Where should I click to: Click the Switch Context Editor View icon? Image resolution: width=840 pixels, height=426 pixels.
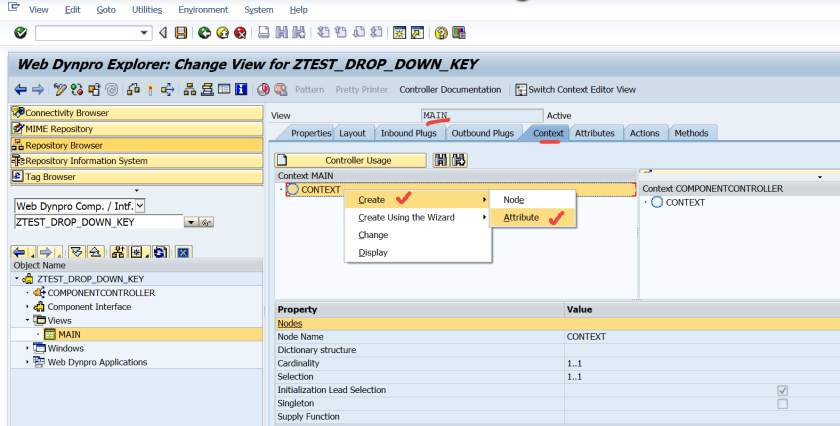521,90
